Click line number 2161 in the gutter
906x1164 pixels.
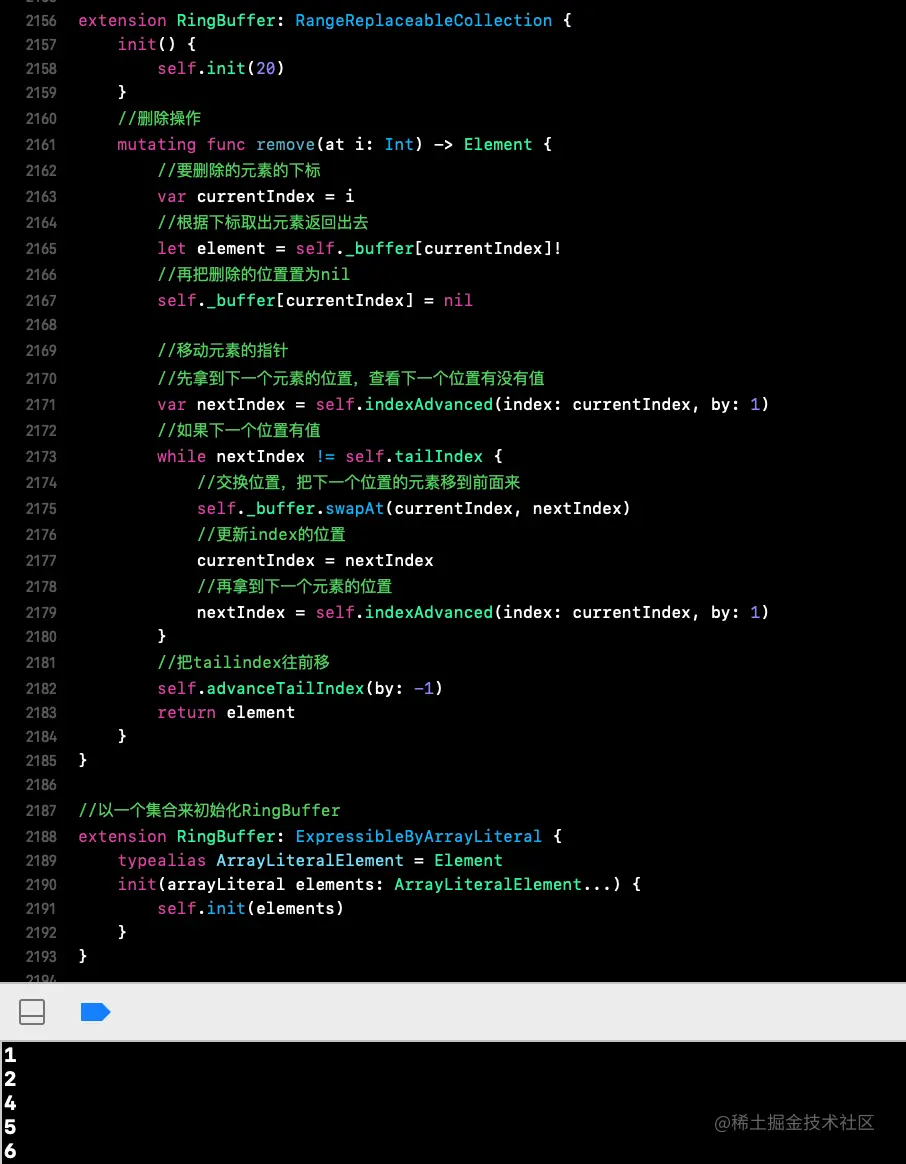(41, 145)
